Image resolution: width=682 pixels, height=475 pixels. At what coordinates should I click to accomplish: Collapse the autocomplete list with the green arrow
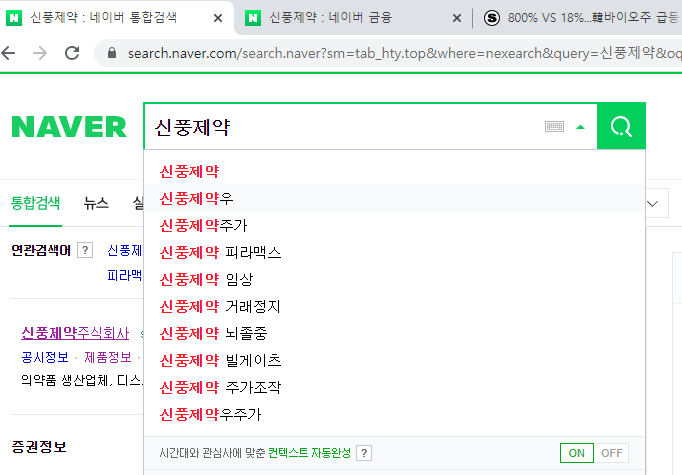[x=580, y=127]
